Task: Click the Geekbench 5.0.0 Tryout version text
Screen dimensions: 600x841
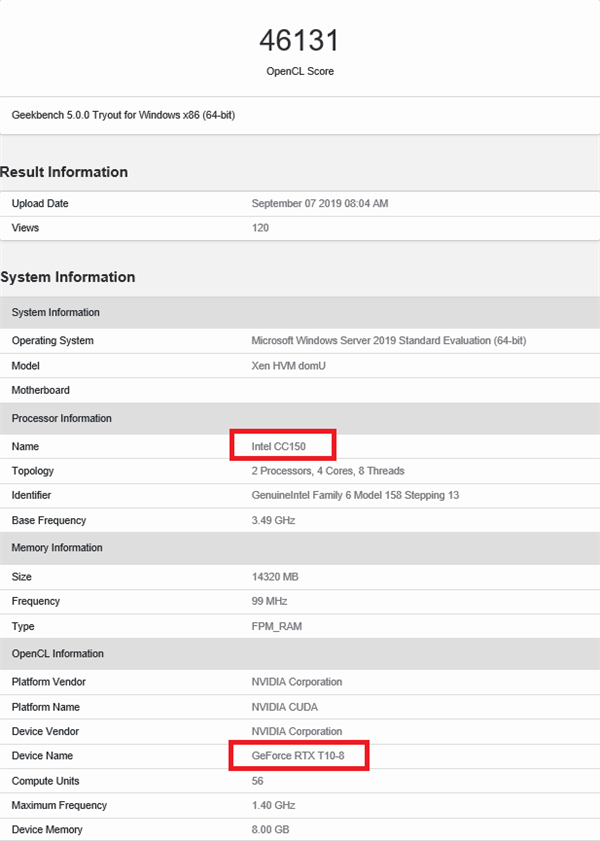Action: [x=123, y=115]
